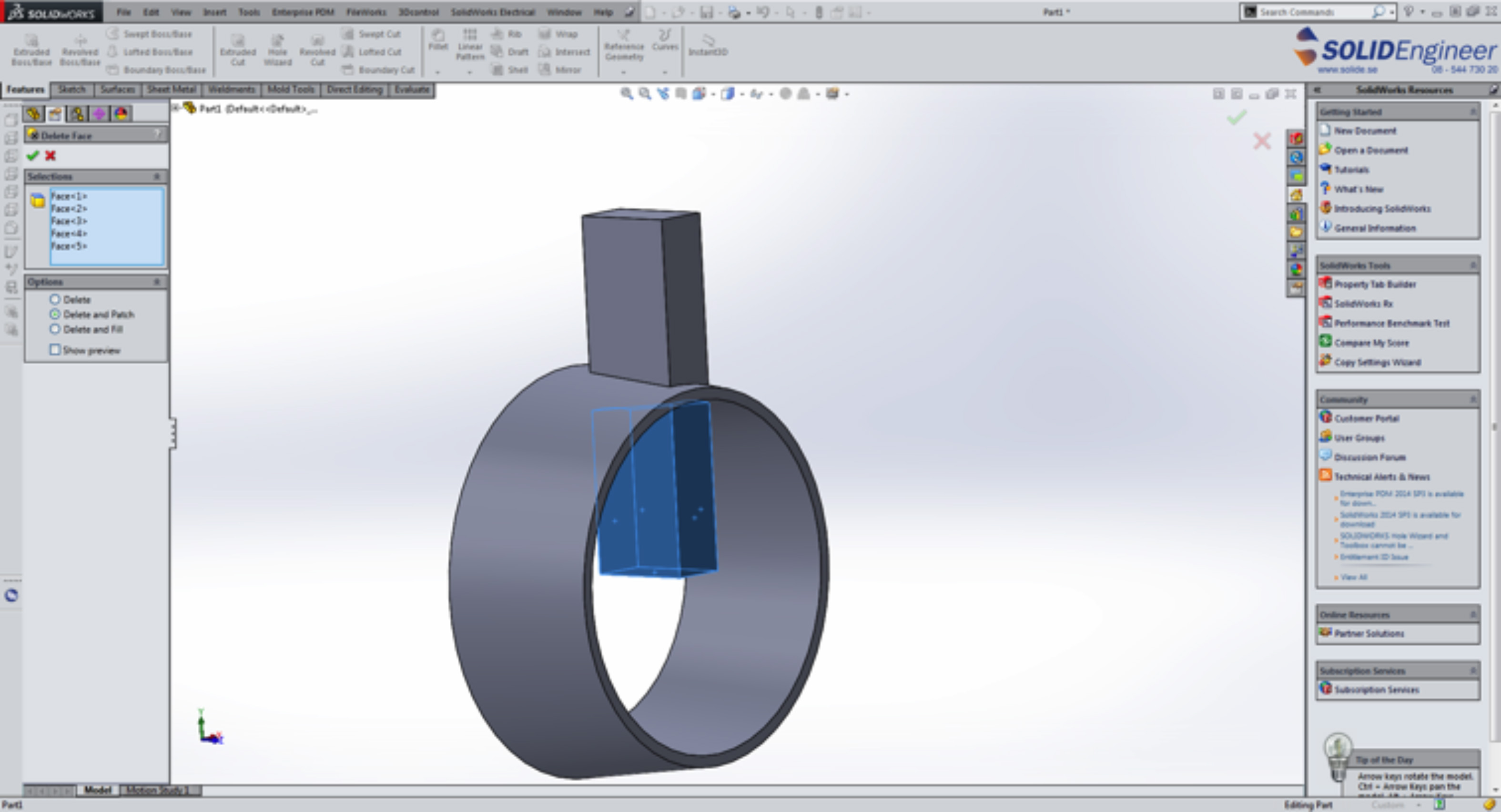Viewport: 1501px width, 812px height.
Task: Click the Extruded Cut tool
Action: point(238,50)
